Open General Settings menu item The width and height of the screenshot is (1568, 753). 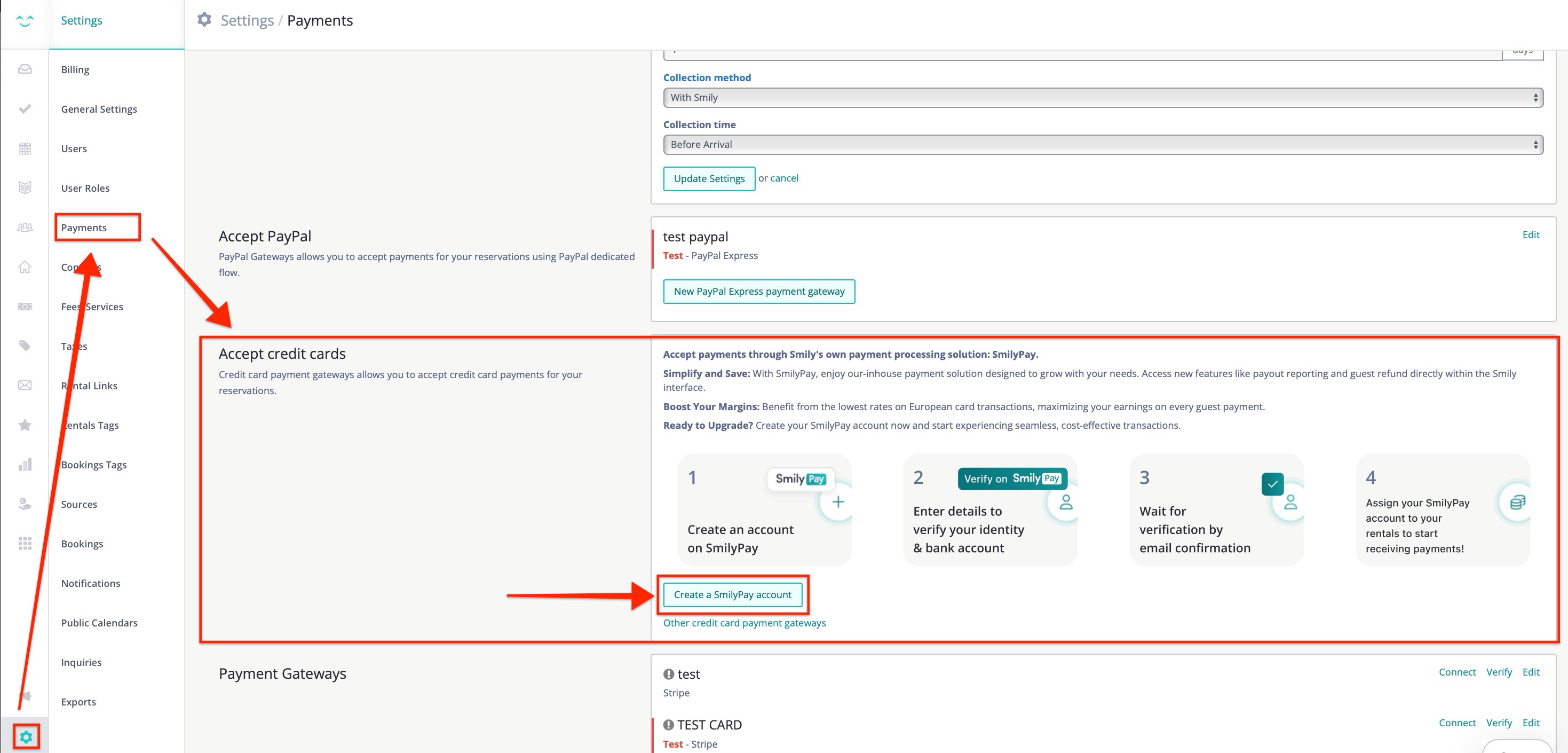pyautogui.click(x=99, y=109)
